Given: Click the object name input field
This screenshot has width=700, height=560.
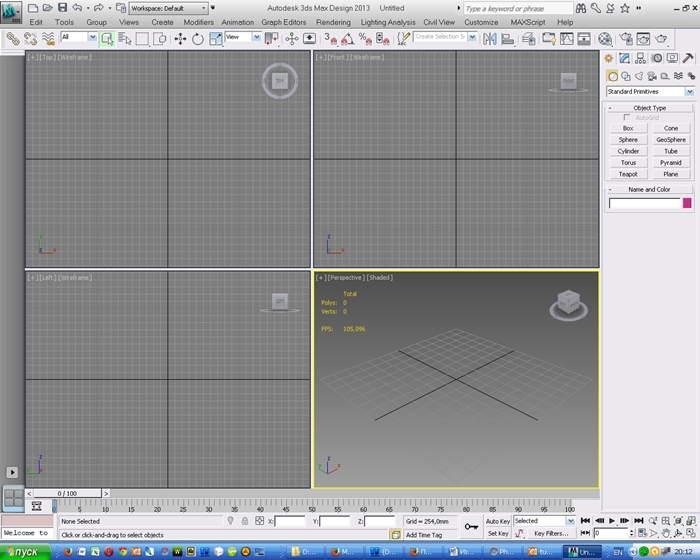Looking at the screenshot, I should [x=644, y=203].
